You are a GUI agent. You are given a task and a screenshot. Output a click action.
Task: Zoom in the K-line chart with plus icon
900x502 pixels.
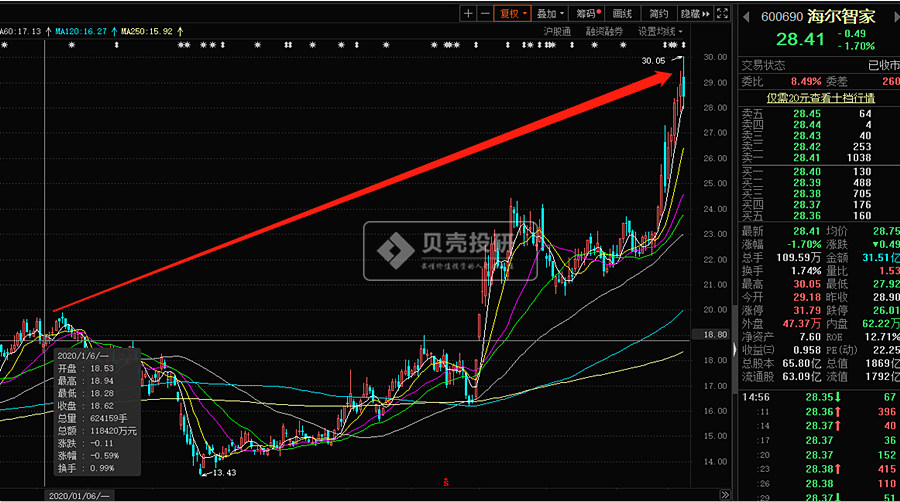point(468,13)
